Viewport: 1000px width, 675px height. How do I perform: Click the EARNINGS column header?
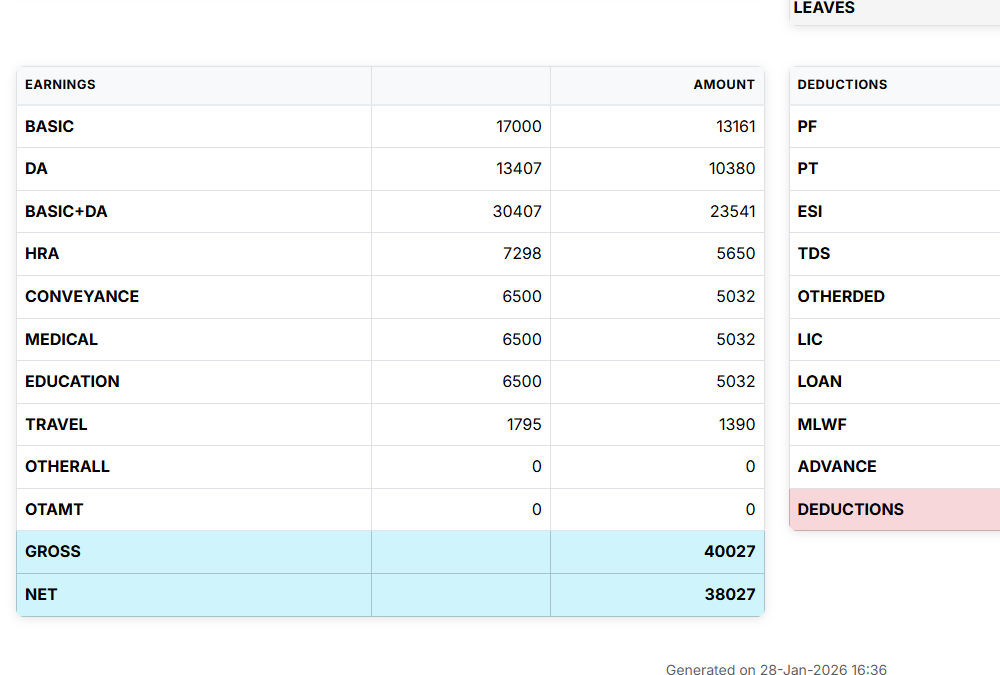pos(60,85)
